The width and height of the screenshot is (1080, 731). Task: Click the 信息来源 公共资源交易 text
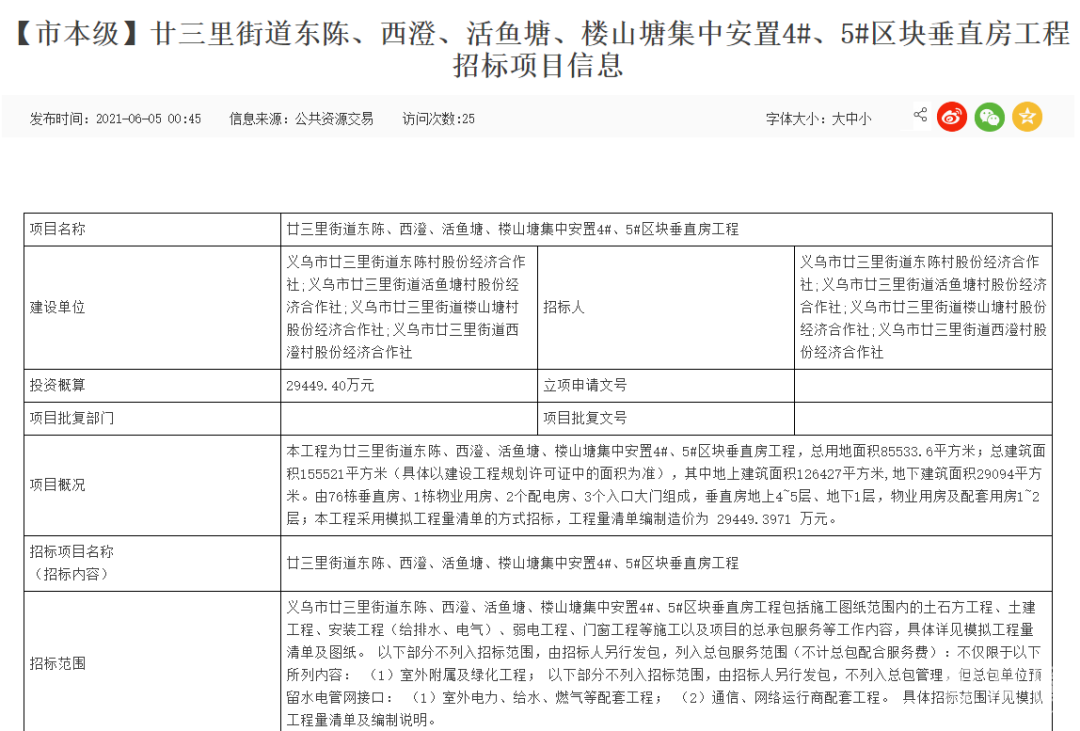[301, 119]
